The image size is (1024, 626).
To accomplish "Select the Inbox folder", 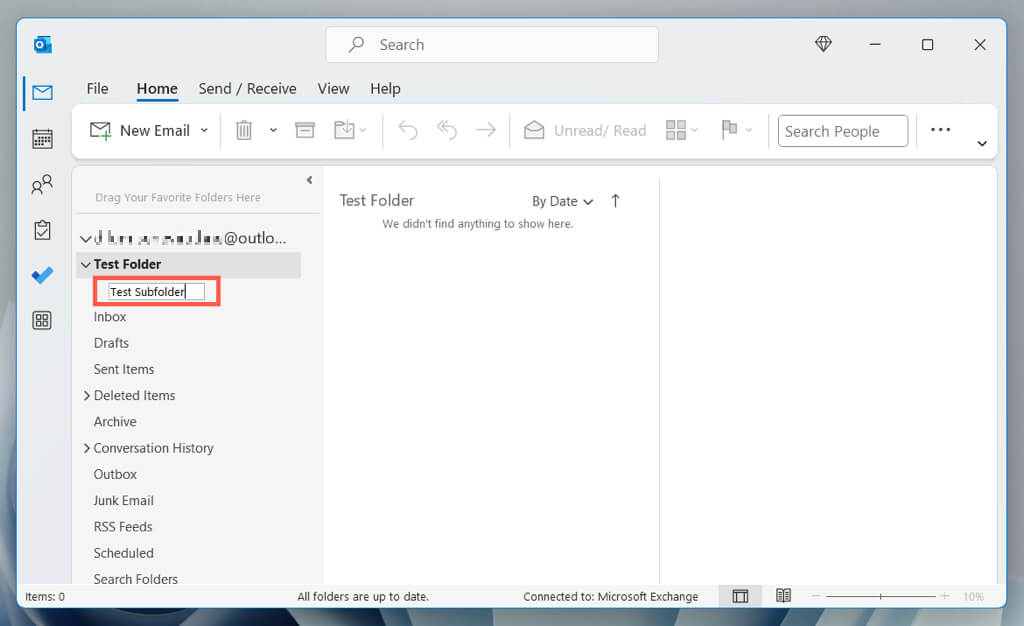I will point(110,317).
